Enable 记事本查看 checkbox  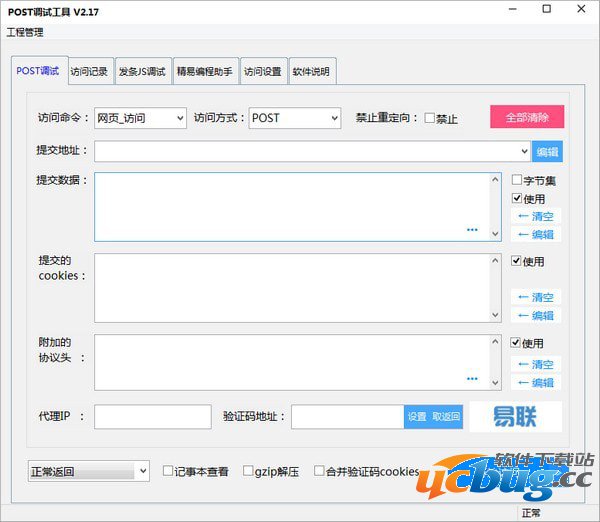[x=168, y=471]
